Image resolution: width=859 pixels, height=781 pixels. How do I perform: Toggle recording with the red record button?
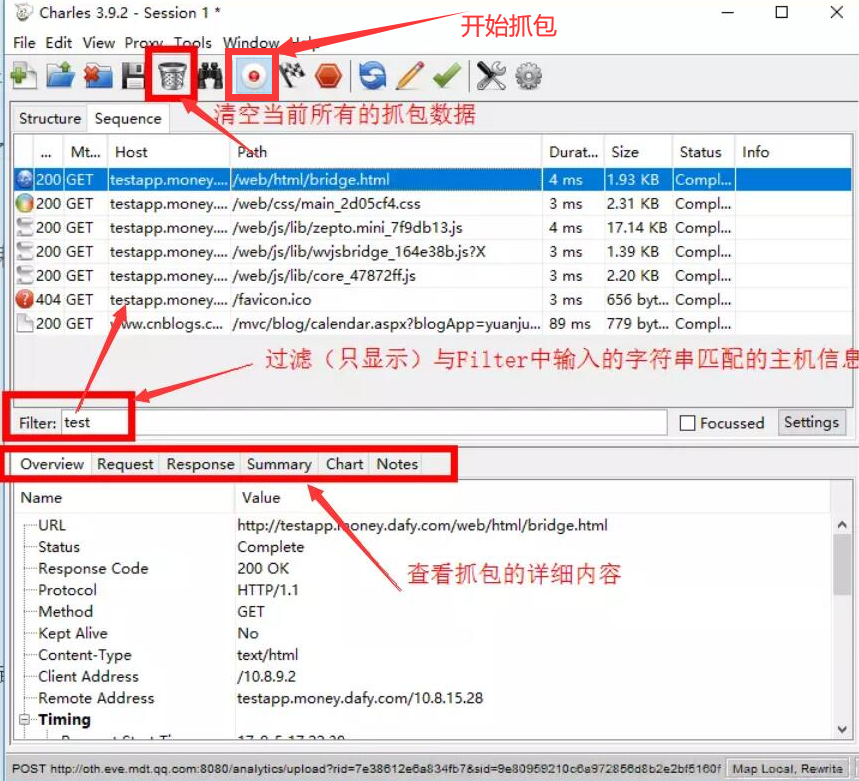pos(253,75)
